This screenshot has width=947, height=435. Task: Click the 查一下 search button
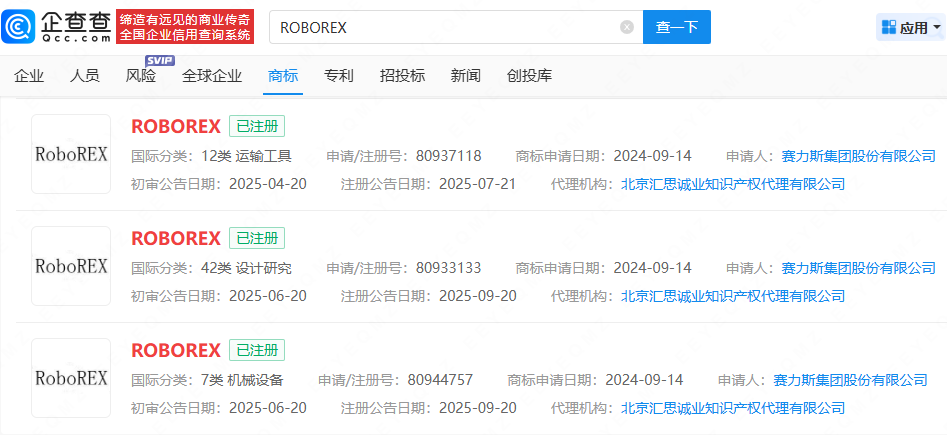click(x=676, y=27)
